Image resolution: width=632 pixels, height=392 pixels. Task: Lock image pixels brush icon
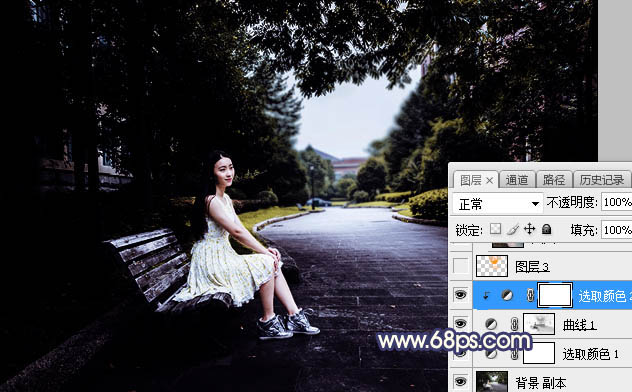point(513,229)
